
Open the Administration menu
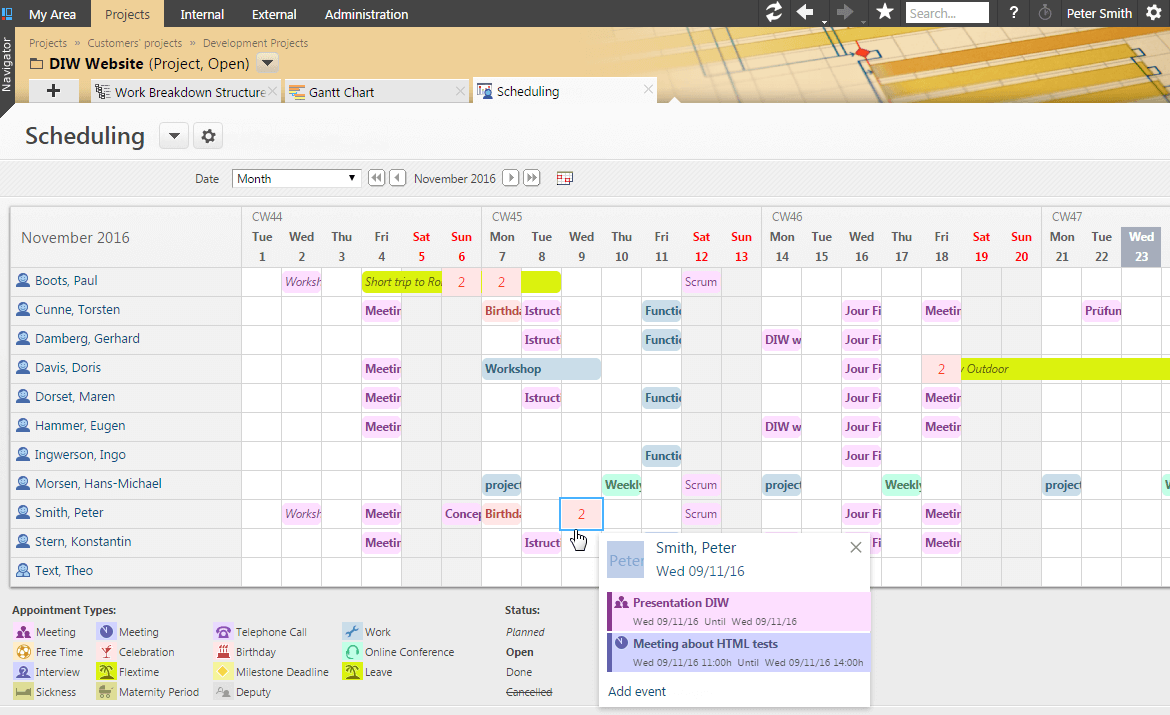point(366,14)
